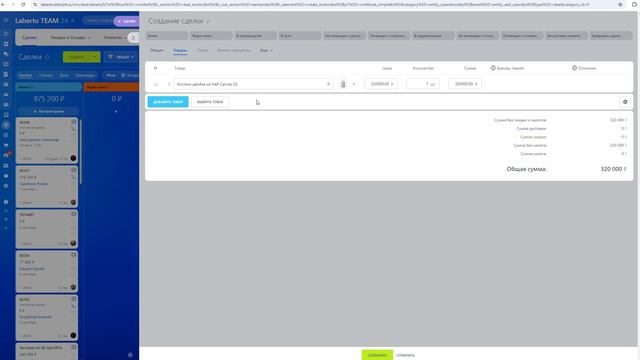Image resolution: width=640 pixels, height=360 pixels.
Task: Click the Выбрать товар button
Action: click(210, 102)
